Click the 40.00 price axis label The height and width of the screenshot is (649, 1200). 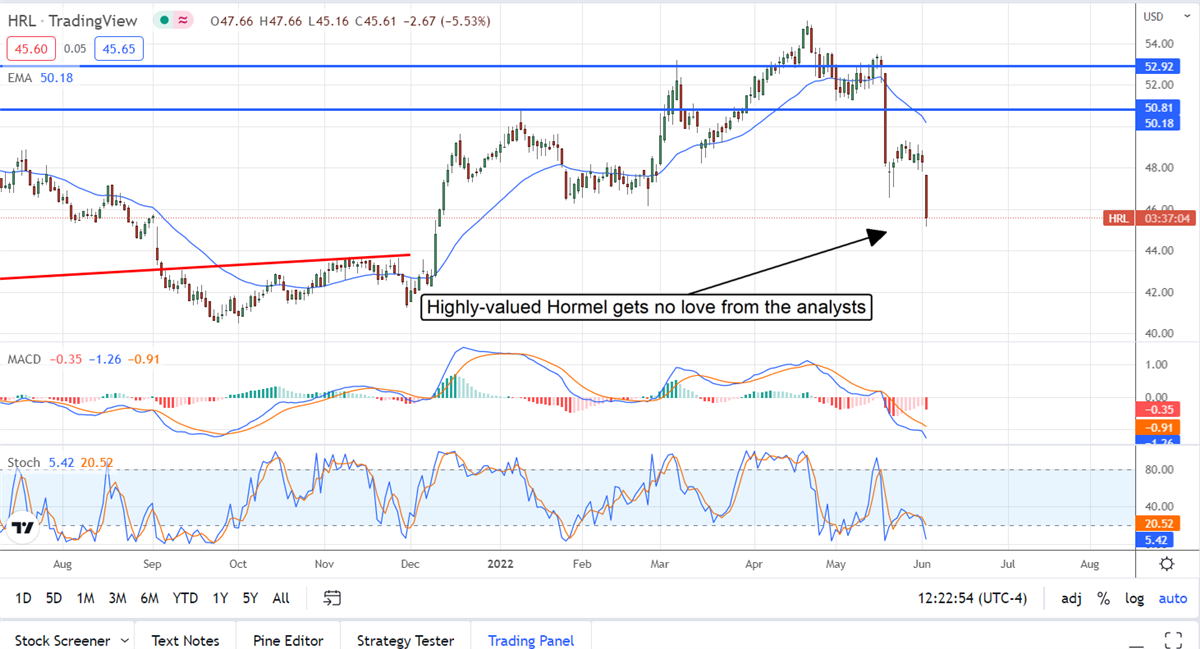coord(1159,334)
